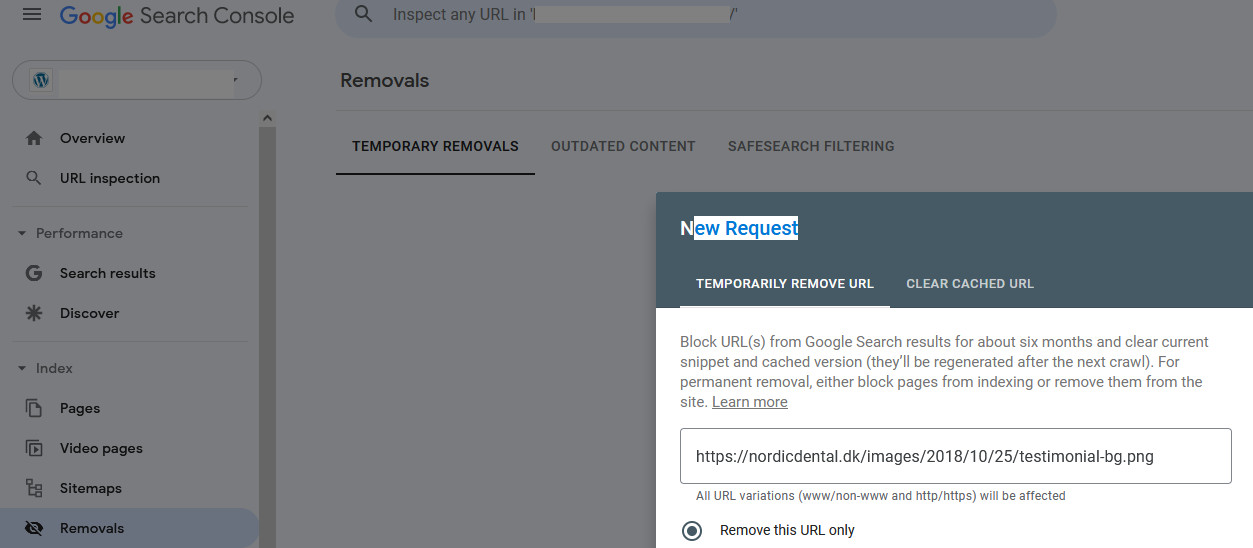
Task: Open the hamburger main menu
Action: click(x=32, y=15)
